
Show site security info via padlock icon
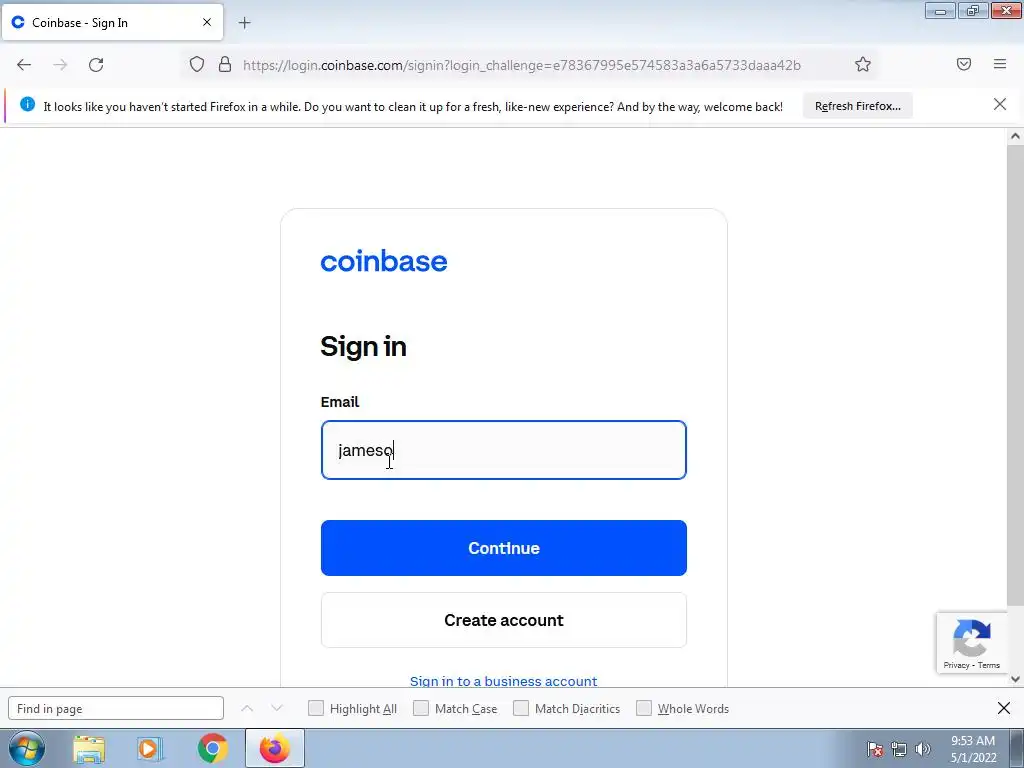point(225,64)
